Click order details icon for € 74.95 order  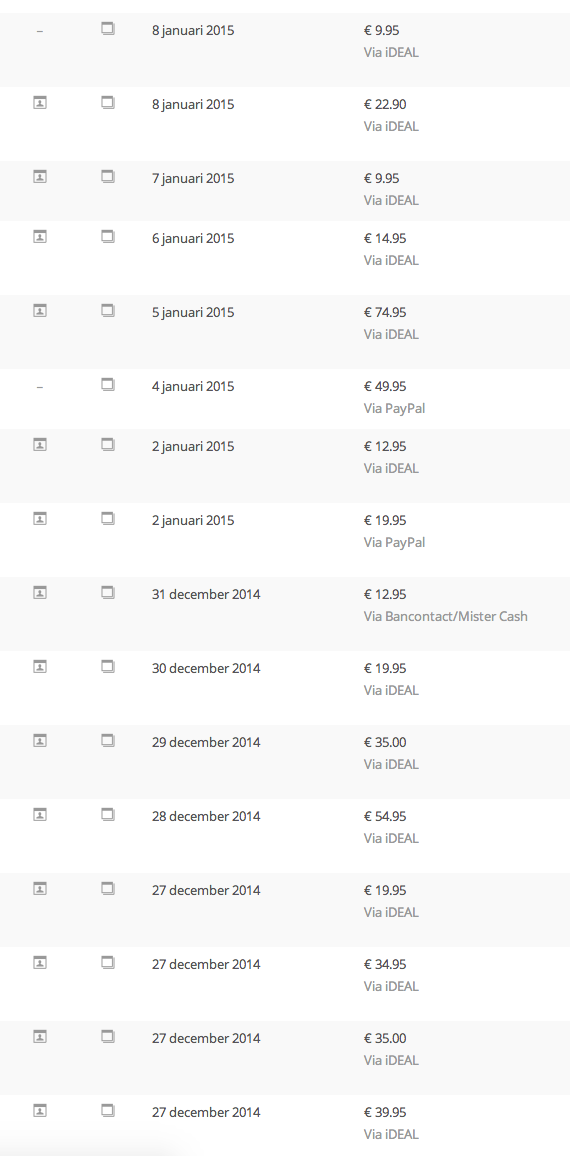108,311
